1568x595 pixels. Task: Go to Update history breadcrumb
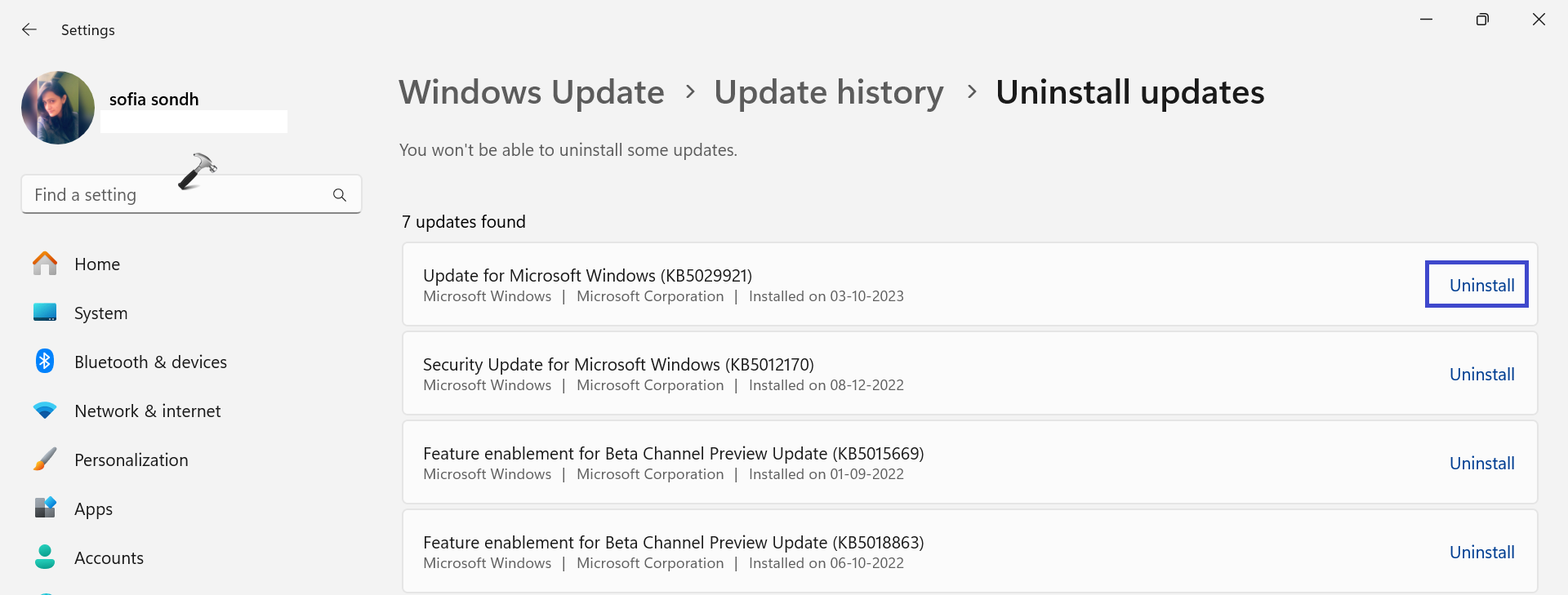click(x=828, y=92)
